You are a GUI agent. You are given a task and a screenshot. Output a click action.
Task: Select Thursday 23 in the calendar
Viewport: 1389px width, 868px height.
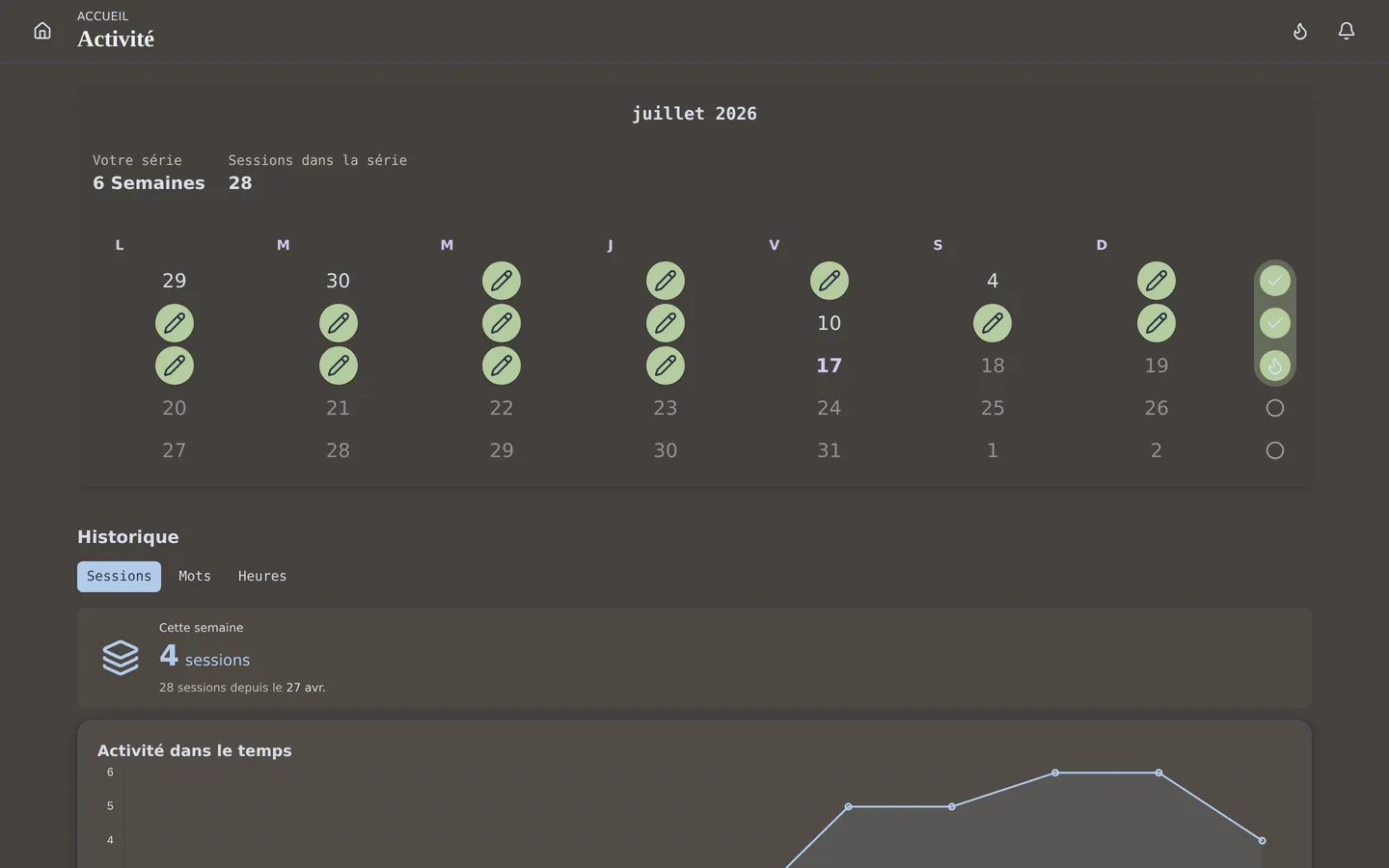tap(666, 408)
